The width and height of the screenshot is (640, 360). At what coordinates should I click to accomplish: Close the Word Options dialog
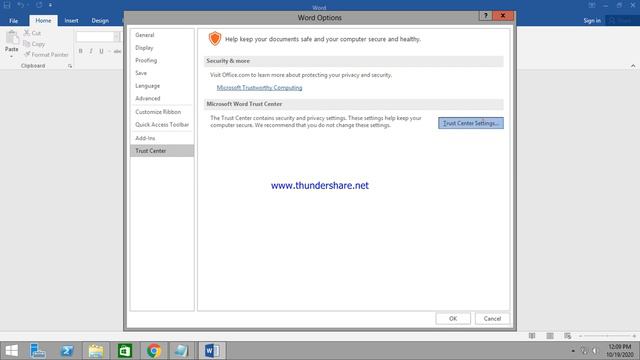[503, 16]
